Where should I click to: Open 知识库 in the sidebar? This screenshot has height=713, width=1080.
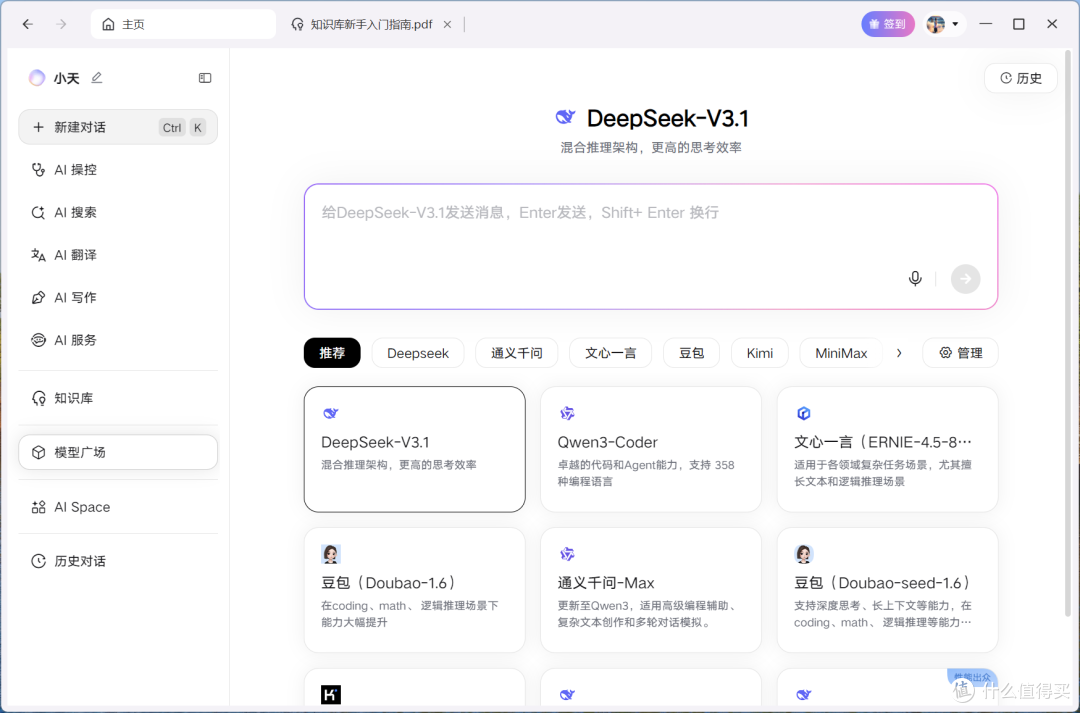point(118,398)
